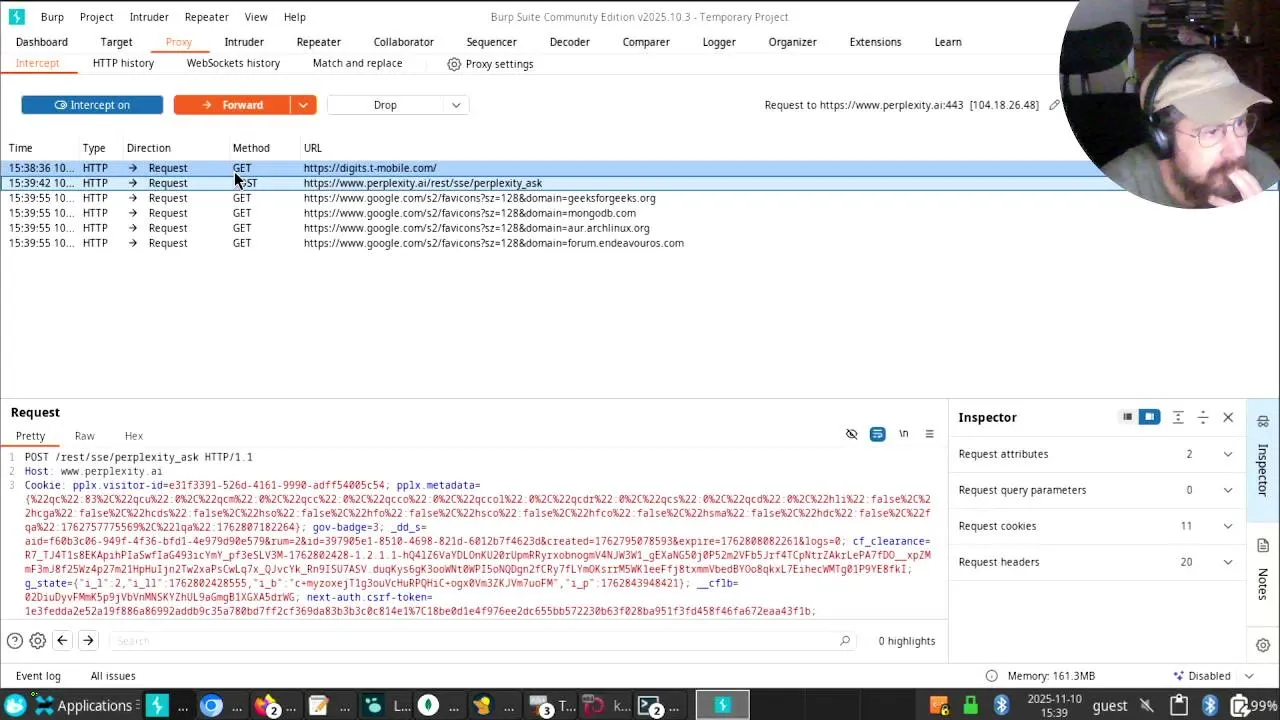The height and width of the screenshot is (720, 1280).
Task: Open the Disabled status dropdown
Action: tap(1215, 676)
